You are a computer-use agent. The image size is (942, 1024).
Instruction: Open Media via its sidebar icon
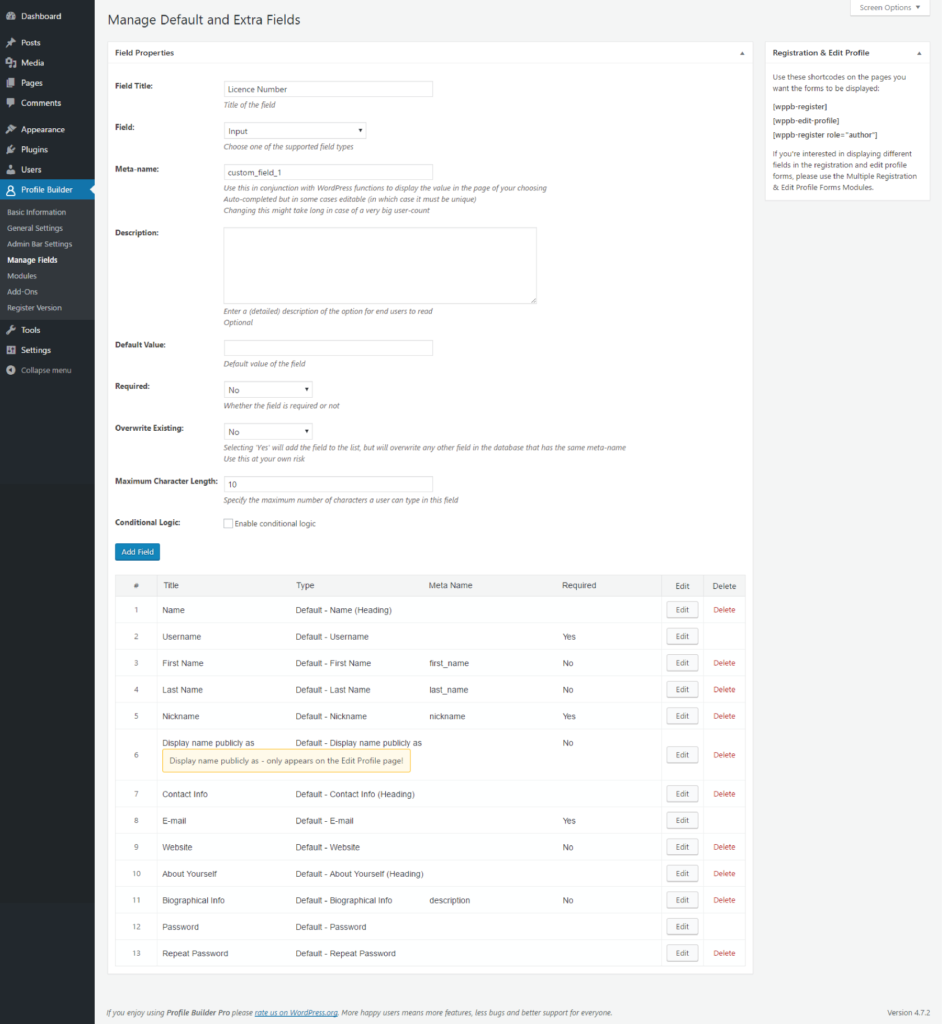coord(10,63)
